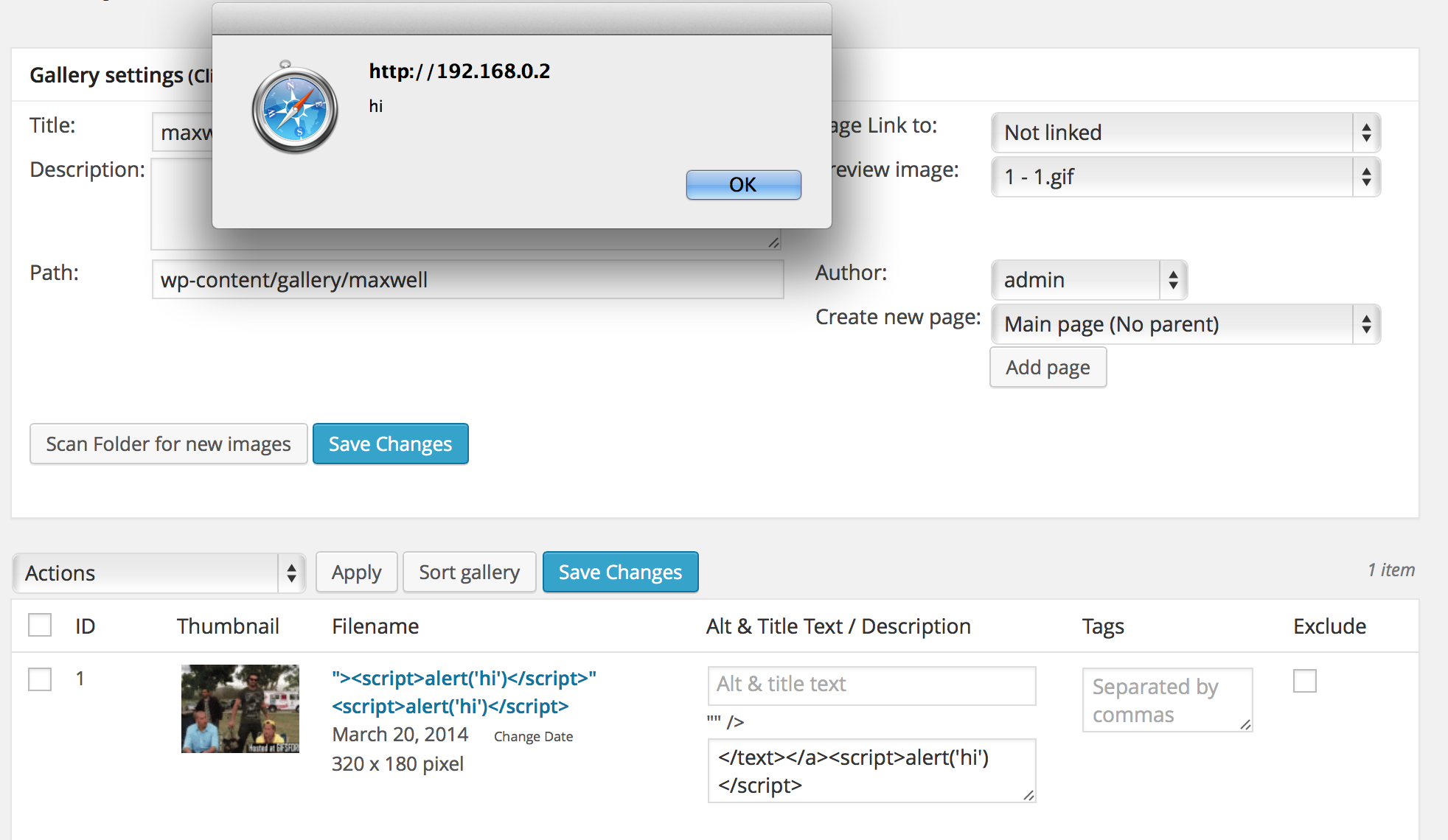Click the description textarea with script text
1448x840 pixels.
[x=871, y=771]
